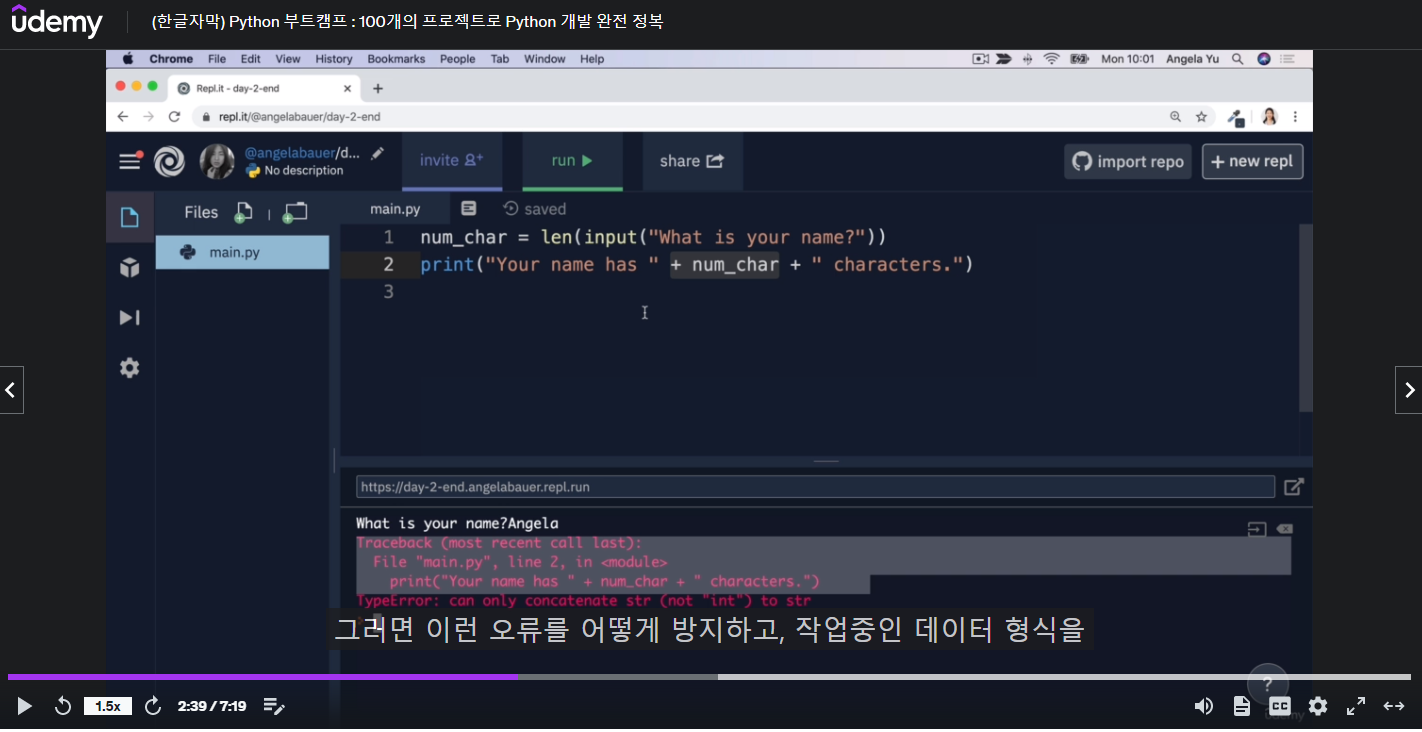Enter fullscreen mode
The height and width of the screenshot is (732, 1422).
coord(1356,706)
